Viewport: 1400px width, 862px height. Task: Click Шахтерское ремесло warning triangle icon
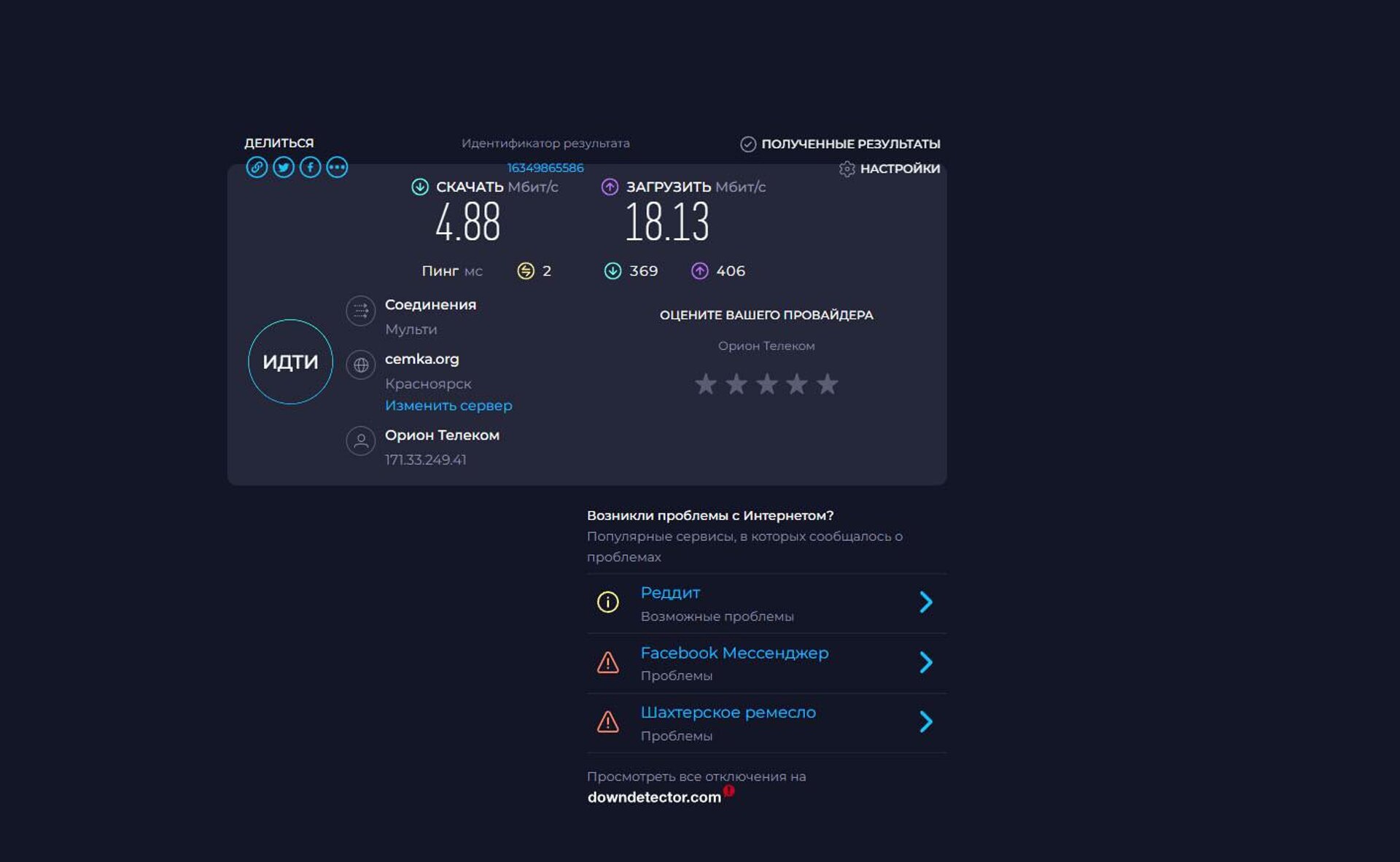click(608, 722)
